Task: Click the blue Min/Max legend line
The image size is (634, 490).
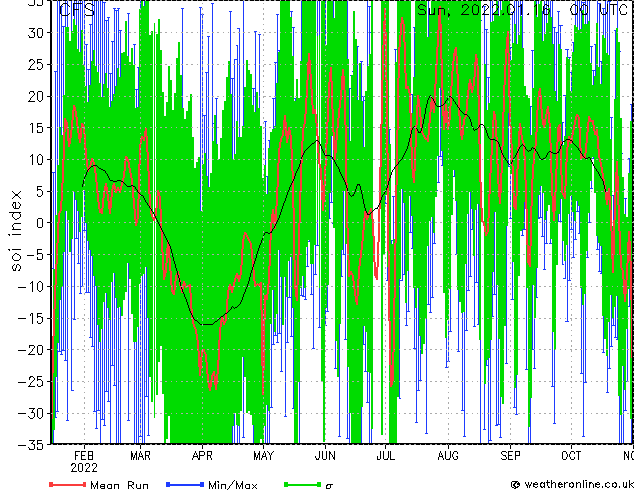Action: 185,484
